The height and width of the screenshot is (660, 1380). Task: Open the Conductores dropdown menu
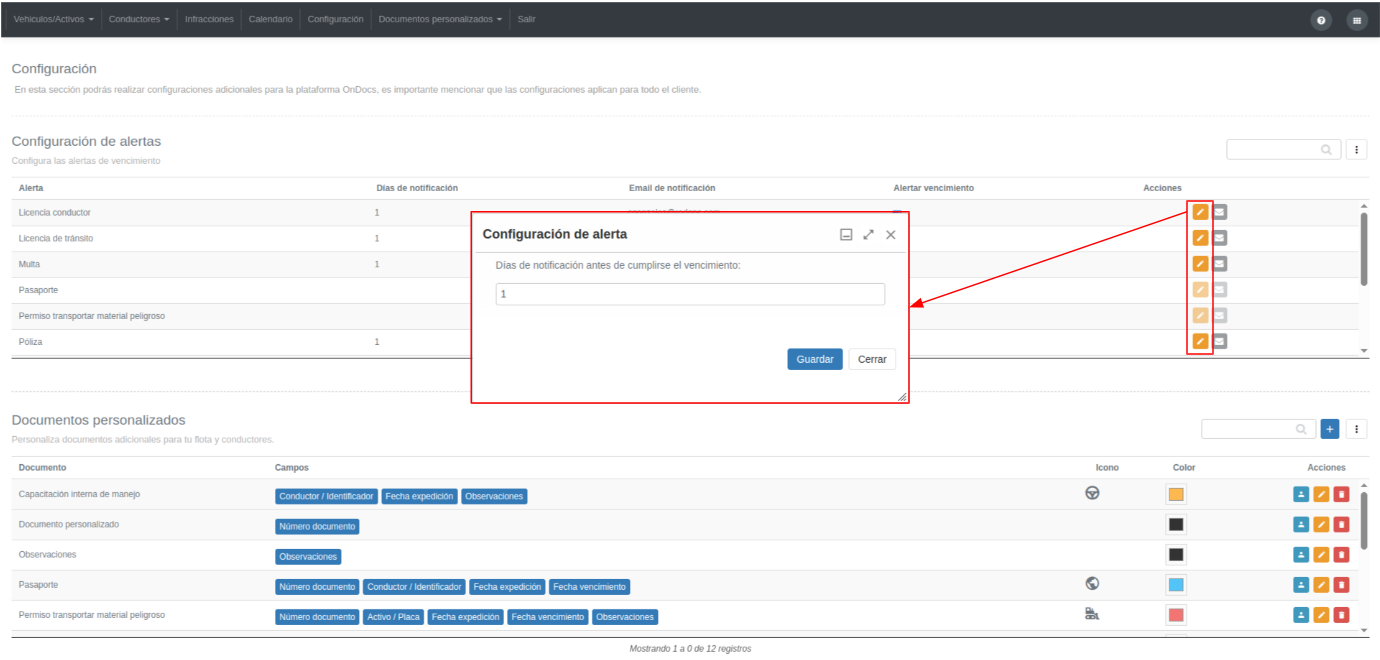(139, 19)
